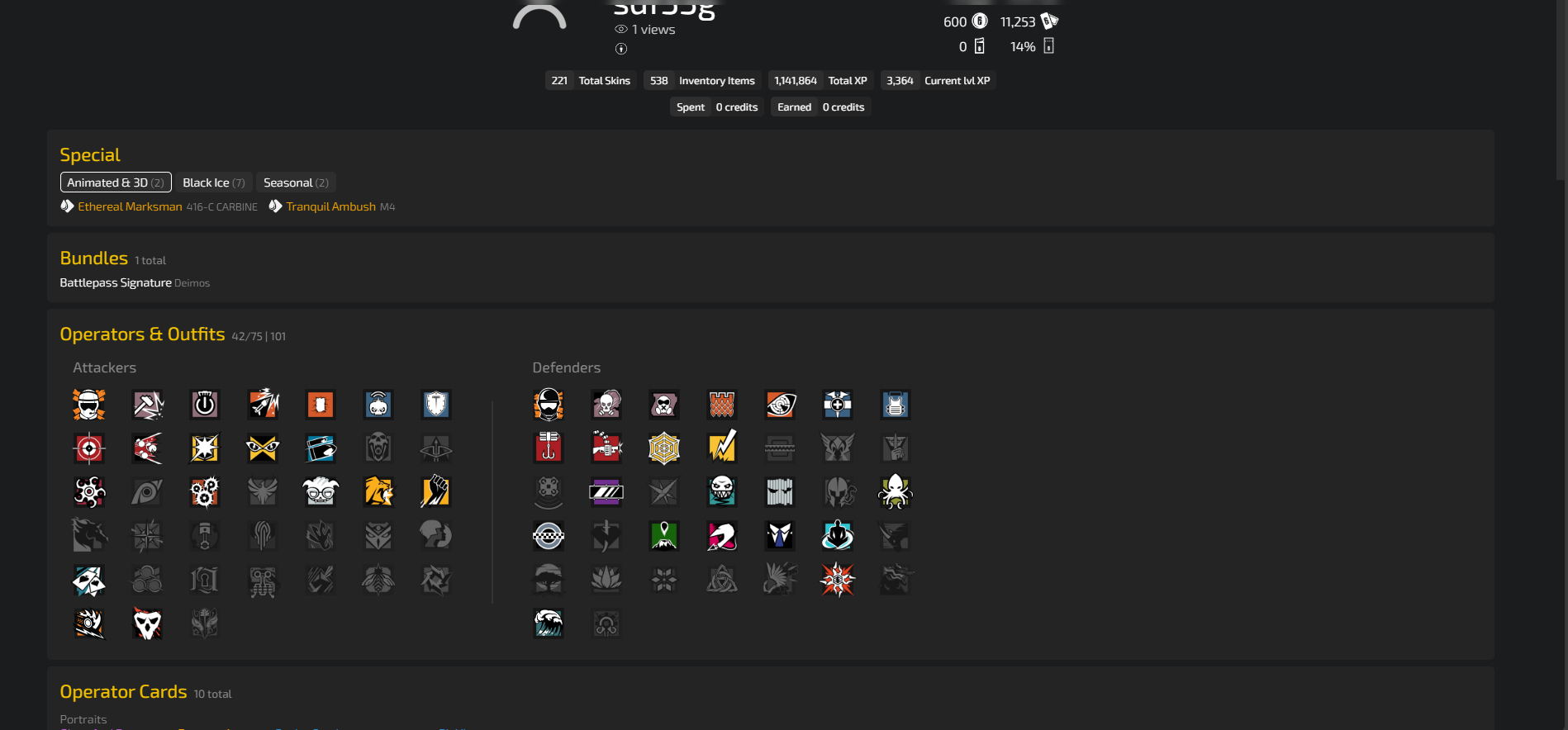Select the Mute operator icon

pos(664,405)
